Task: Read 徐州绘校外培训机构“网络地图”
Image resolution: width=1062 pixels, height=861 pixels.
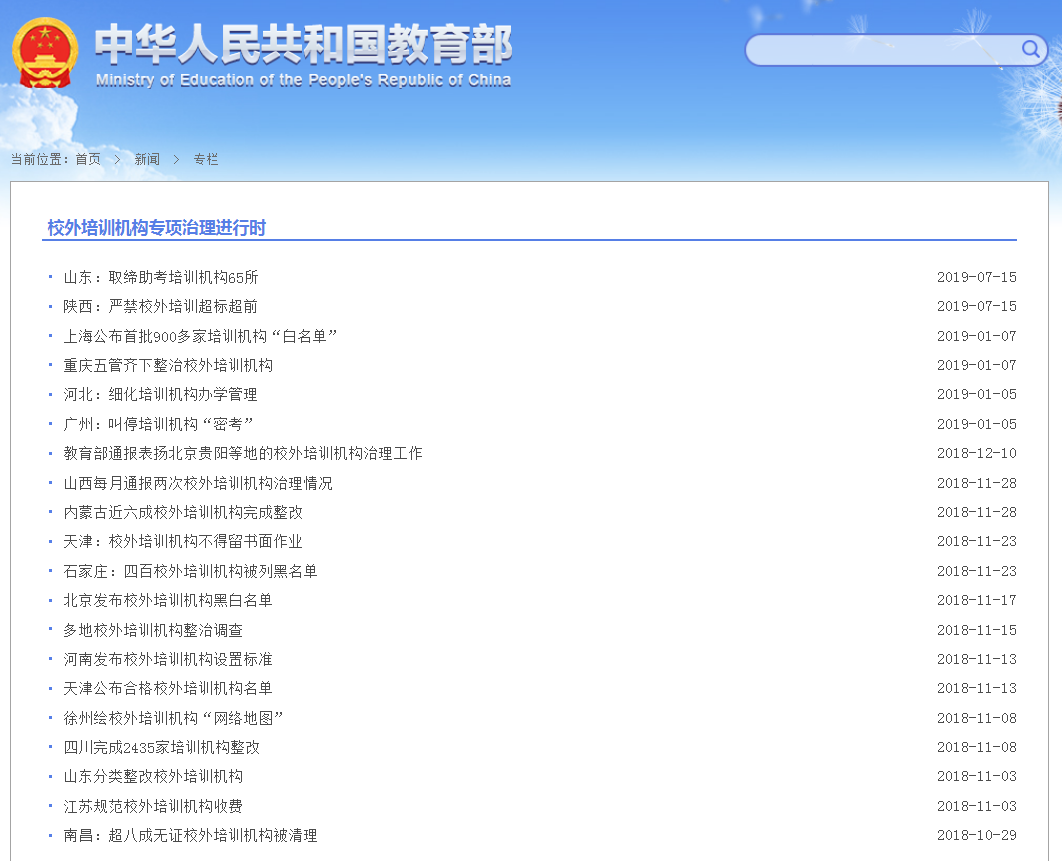Action: (174, 718)
